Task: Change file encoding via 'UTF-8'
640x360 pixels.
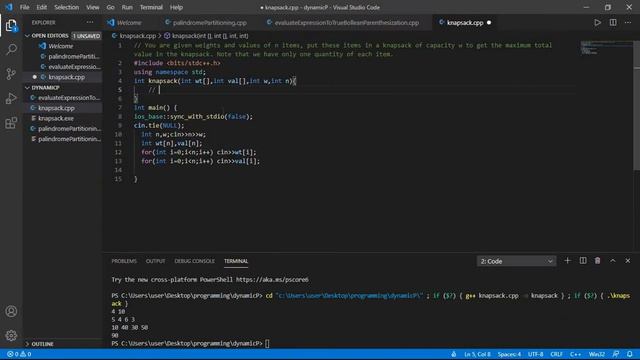Action: (x=536, y=354)
